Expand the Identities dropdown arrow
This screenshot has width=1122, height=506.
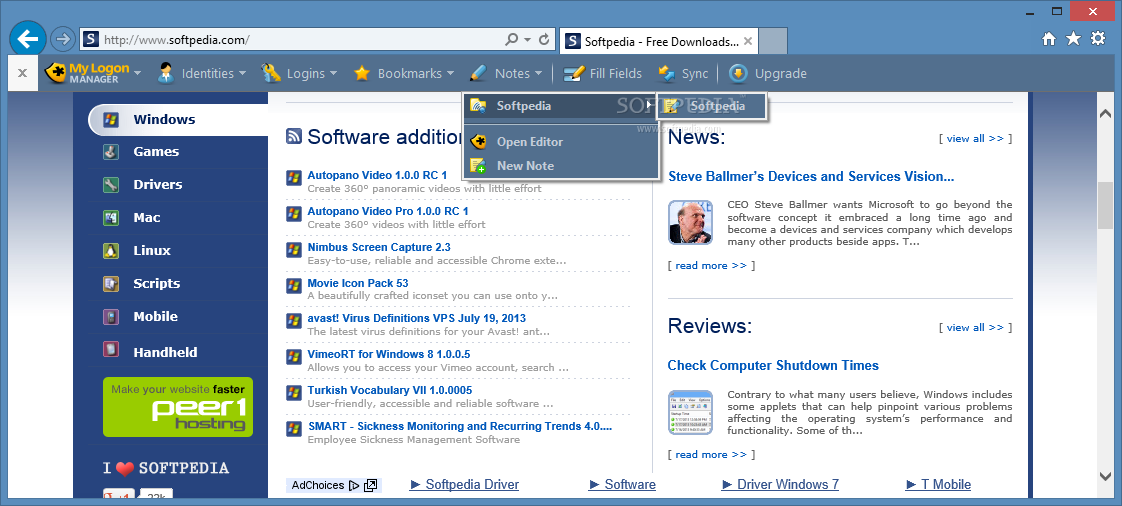point(243,73)
